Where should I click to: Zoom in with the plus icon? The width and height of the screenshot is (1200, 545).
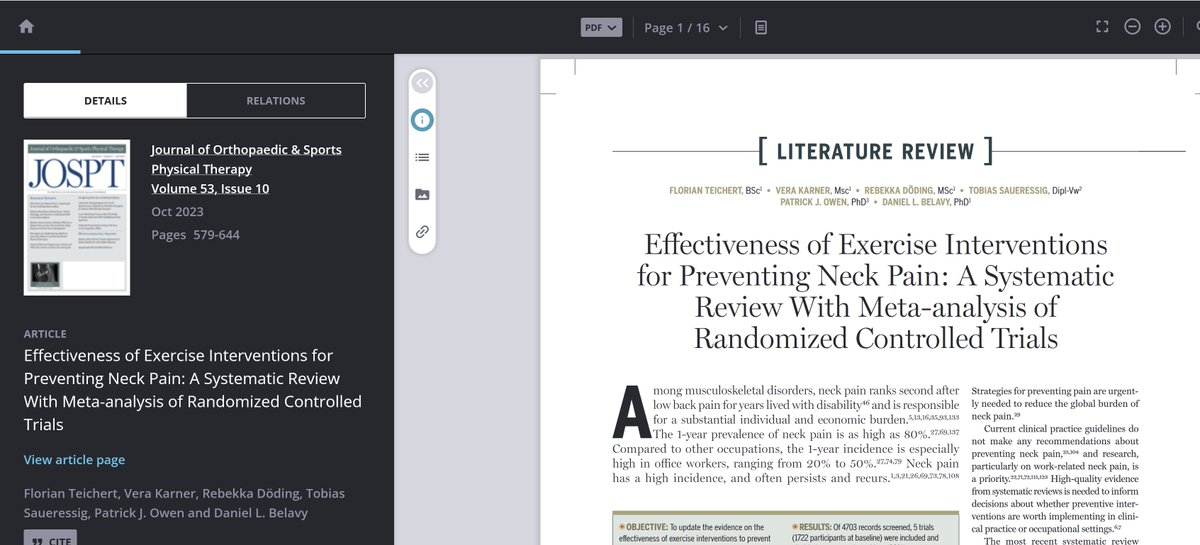(1162, 27)
